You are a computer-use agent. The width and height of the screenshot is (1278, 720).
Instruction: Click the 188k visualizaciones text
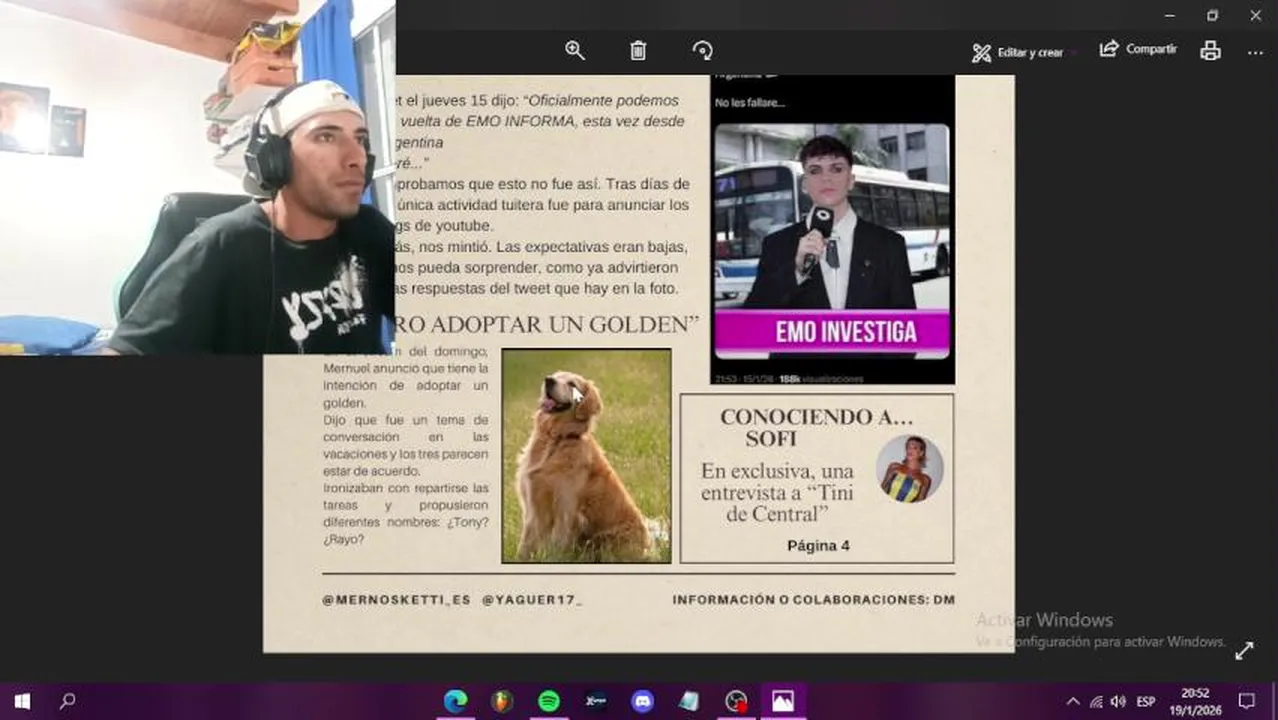[821, 379]
